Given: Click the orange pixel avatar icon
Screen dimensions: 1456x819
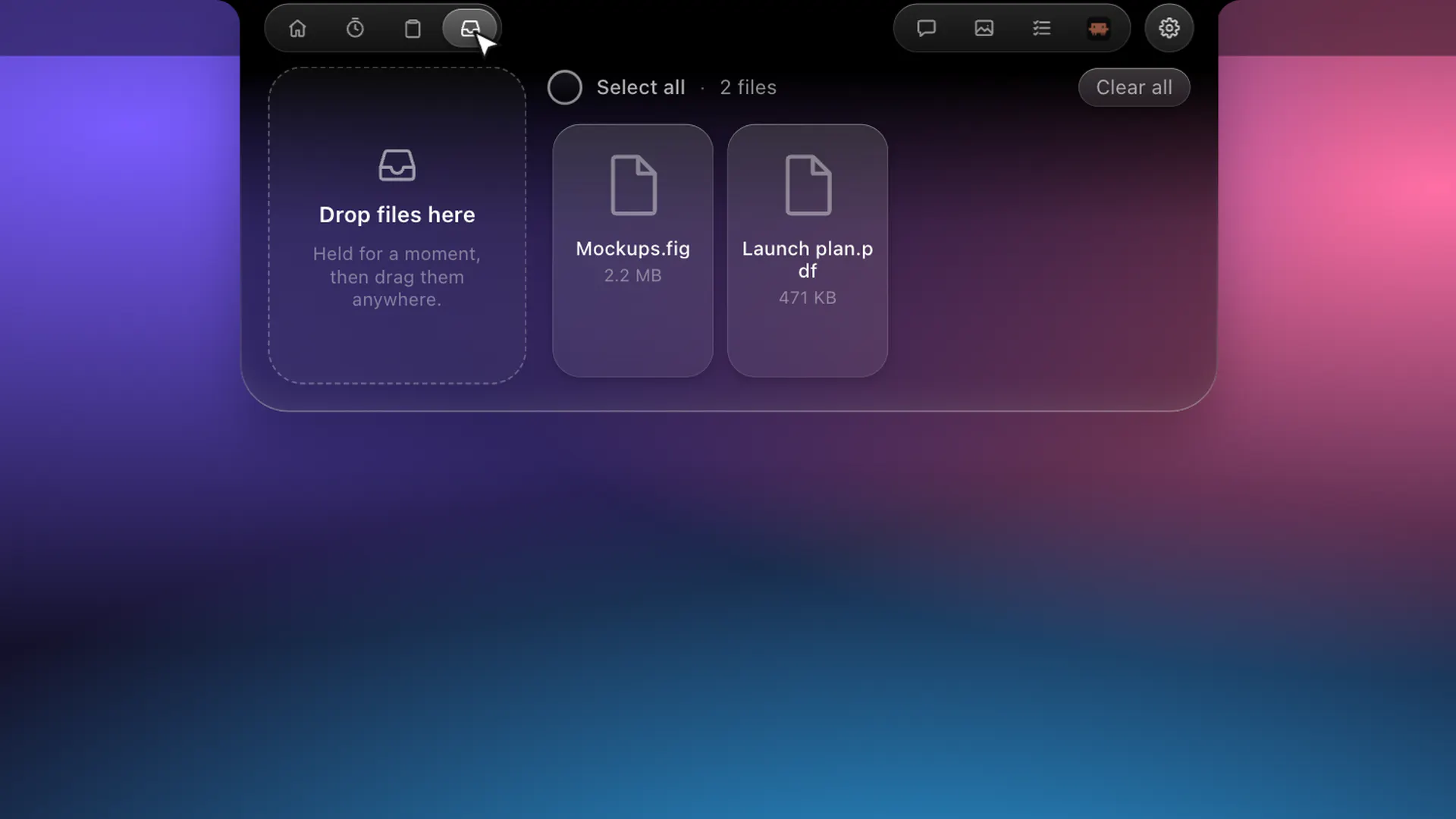Looking at the screenshot, I should [x=1099, y=29].
